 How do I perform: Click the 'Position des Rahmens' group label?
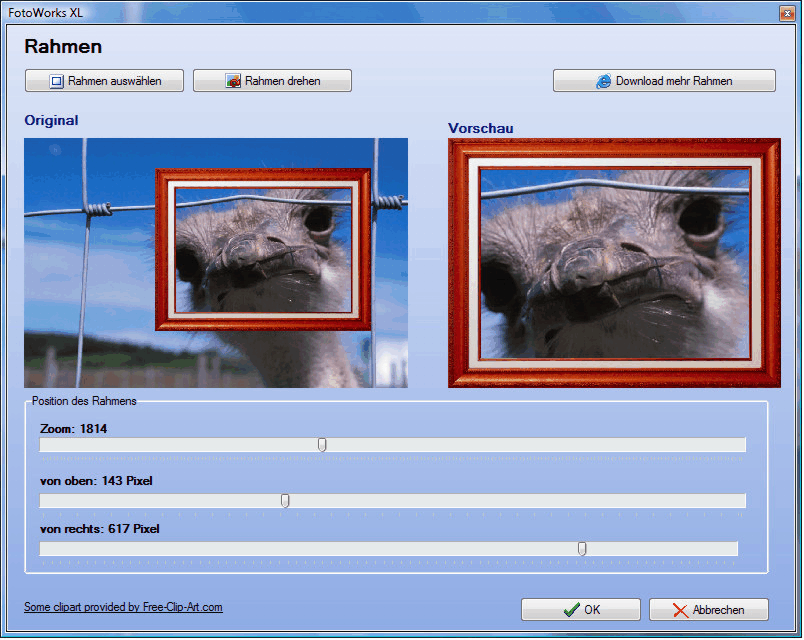pos(84,401)
